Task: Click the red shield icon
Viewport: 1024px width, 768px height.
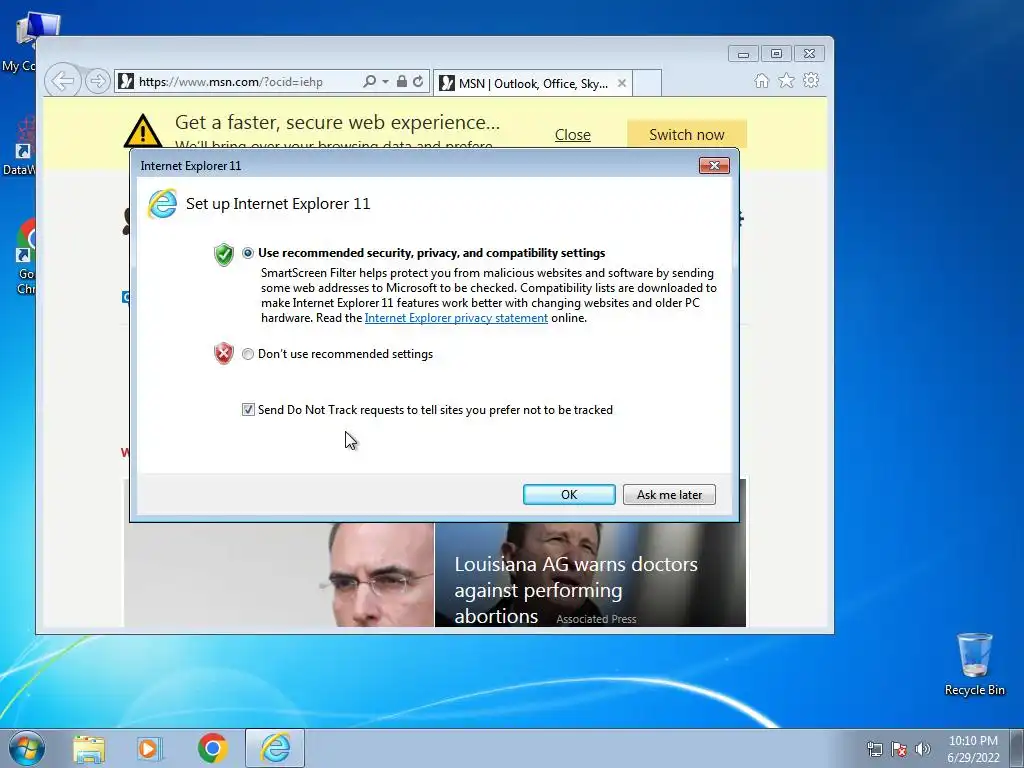Action: pos(223,353)
